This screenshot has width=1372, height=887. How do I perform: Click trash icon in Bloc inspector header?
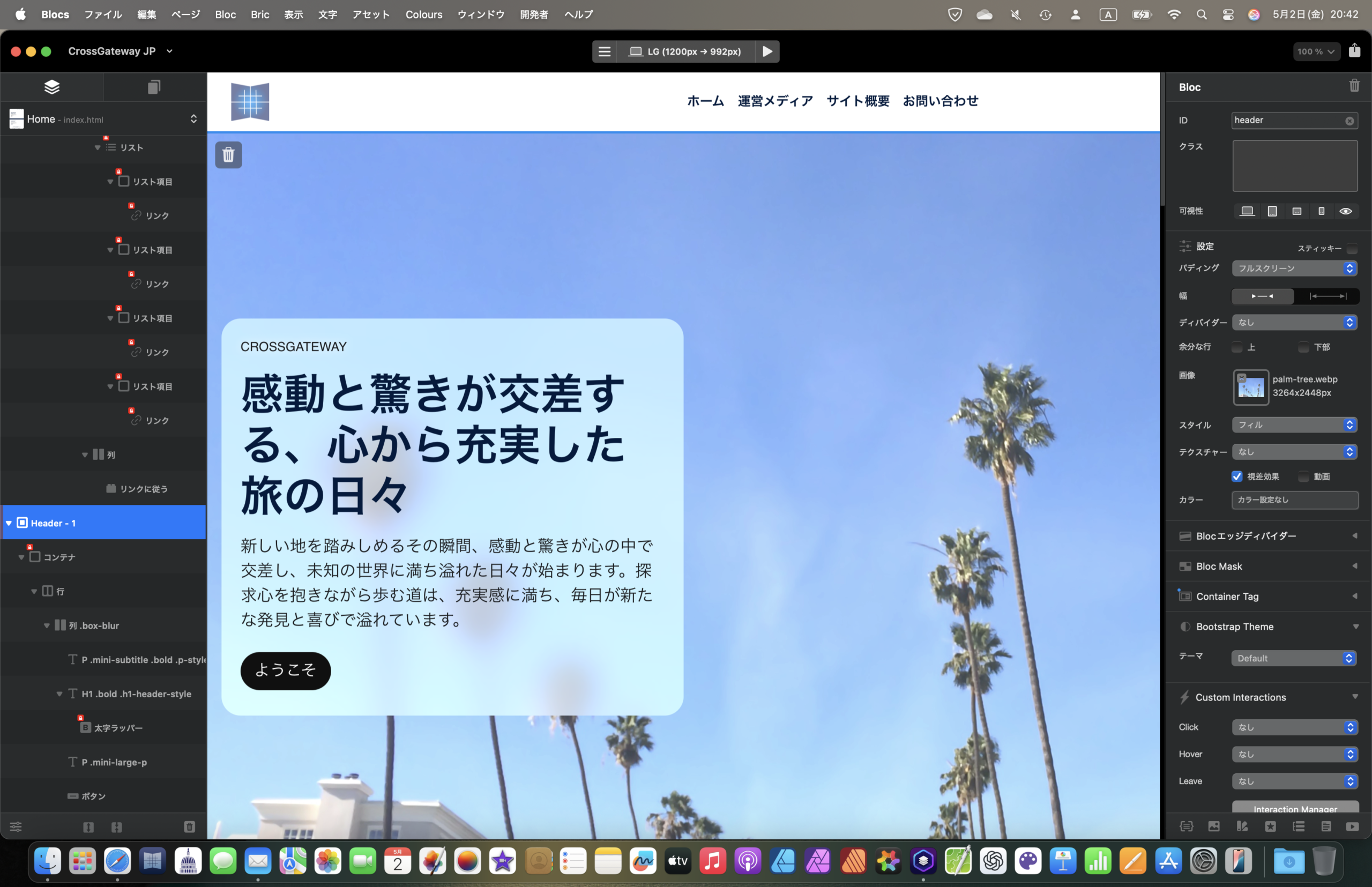click(x=1354, y=86)
